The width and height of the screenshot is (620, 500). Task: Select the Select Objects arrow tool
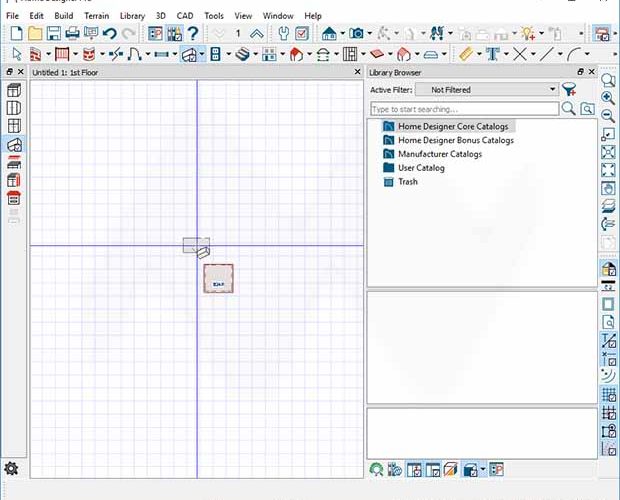tap(17, 54)
